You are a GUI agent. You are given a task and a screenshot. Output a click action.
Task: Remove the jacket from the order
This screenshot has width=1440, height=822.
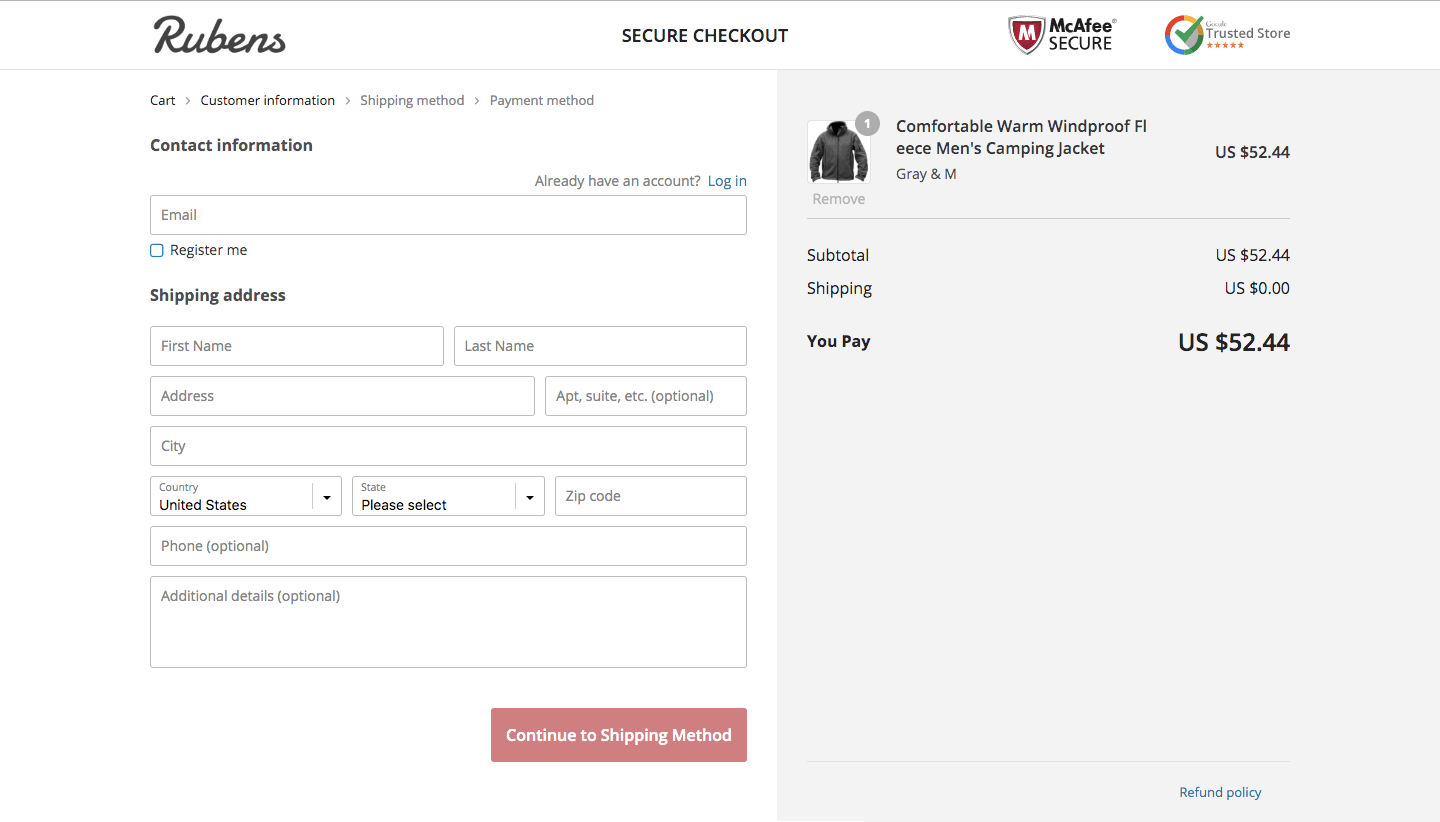(839, 199)
